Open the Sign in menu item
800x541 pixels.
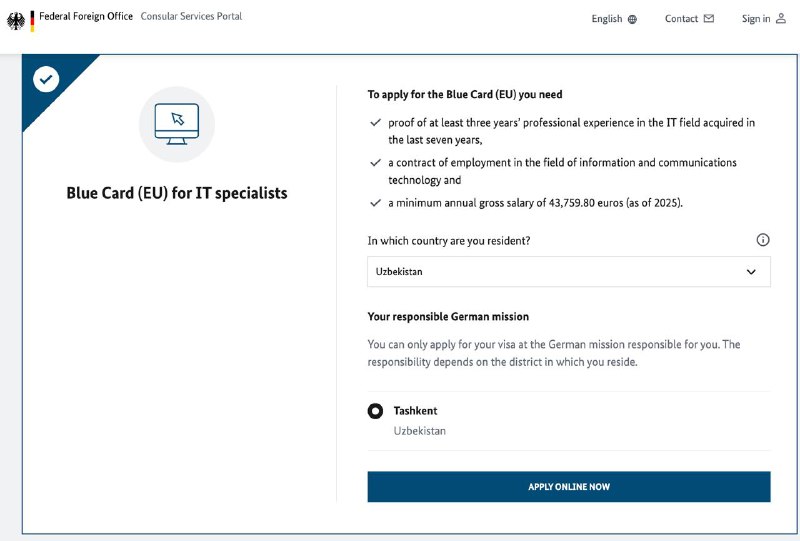(763, 18)
